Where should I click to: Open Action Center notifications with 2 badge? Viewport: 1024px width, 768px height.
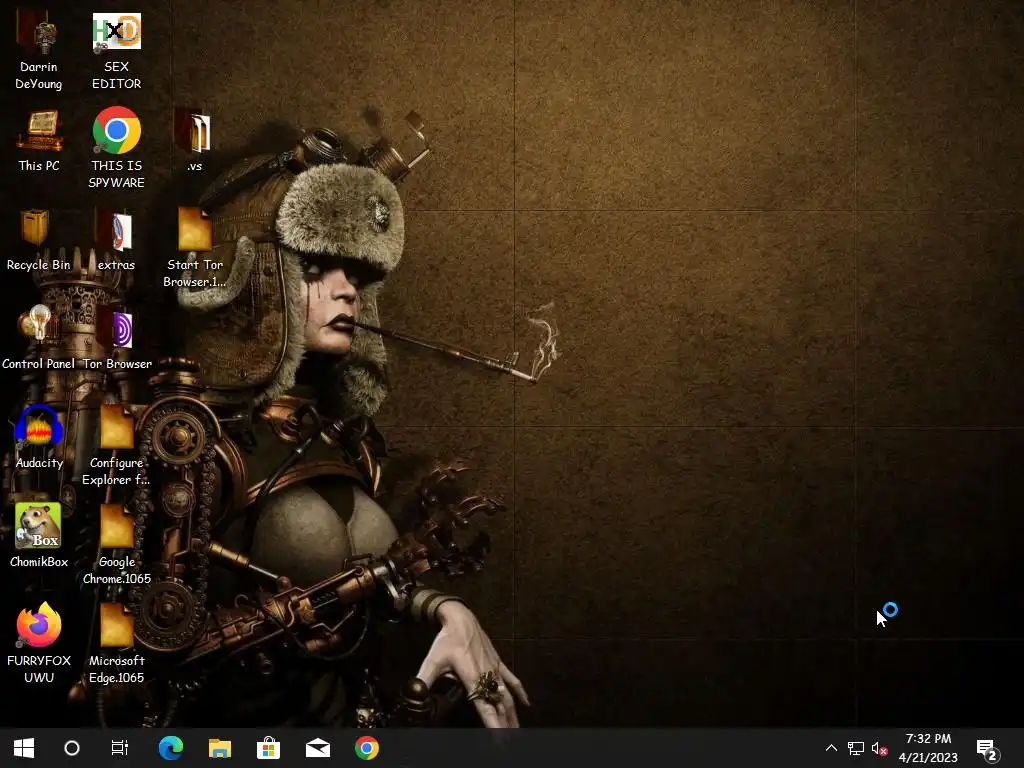point(987,750)
